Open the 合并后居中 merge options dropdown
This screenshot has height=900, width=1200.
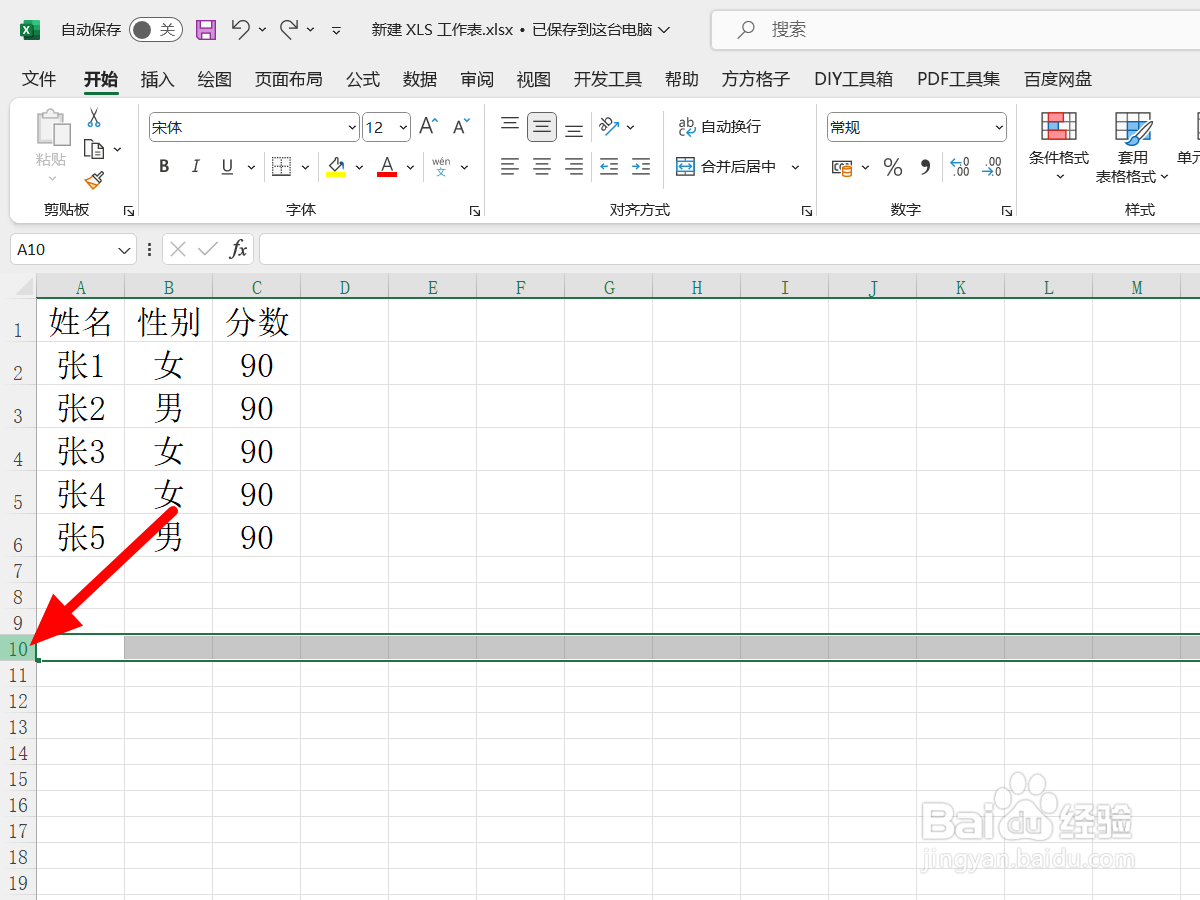tap(793, 167)
